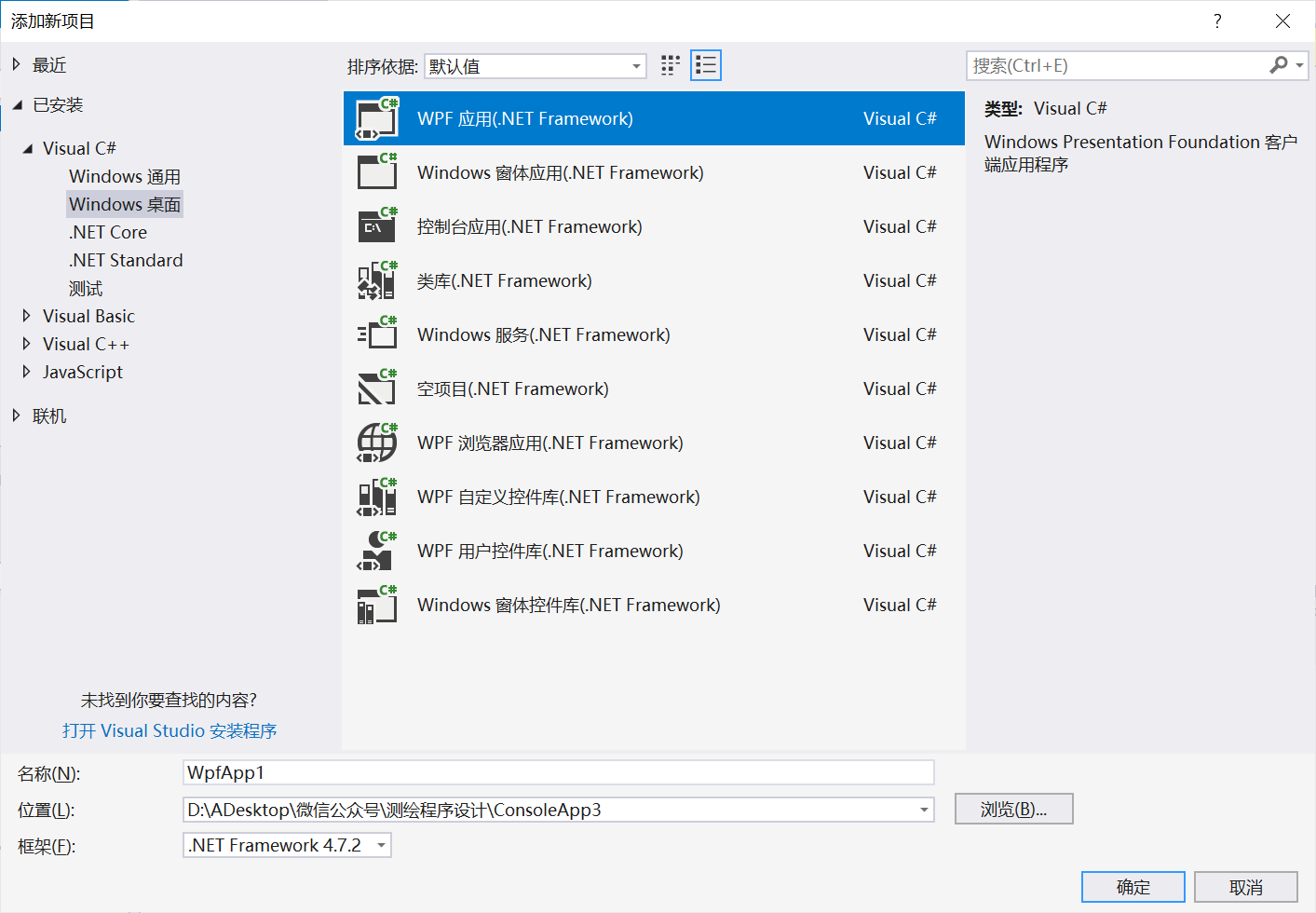The image size is (1316, 913).
Task: Collapse the Visual C# tree node
Action: (27, 148)
